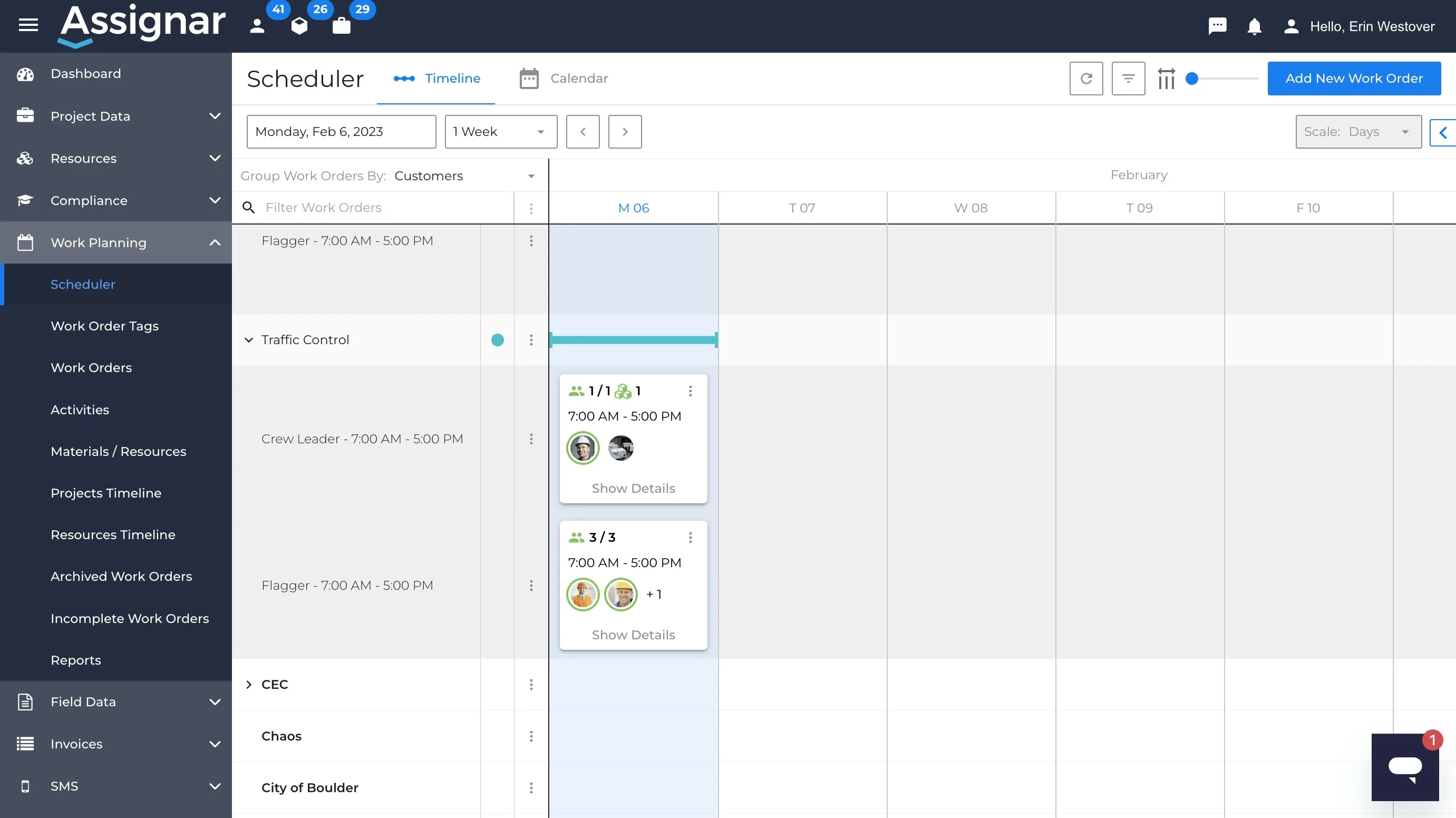Show Details on crew leader card

(x=633, y=489)
